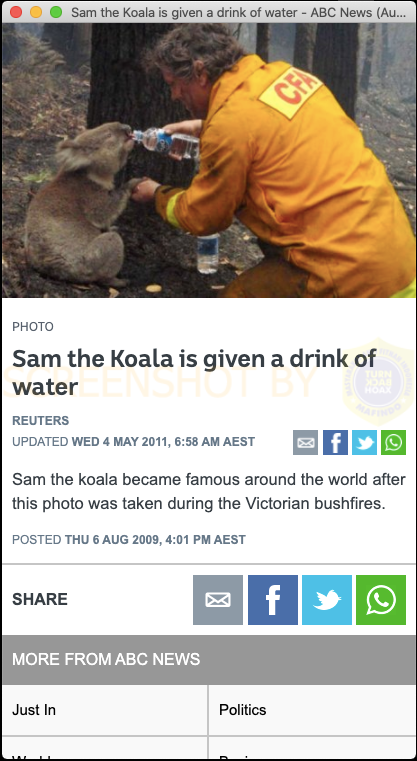
Task: Click the REUTERS source label
Action: click(x=41, y=421)
